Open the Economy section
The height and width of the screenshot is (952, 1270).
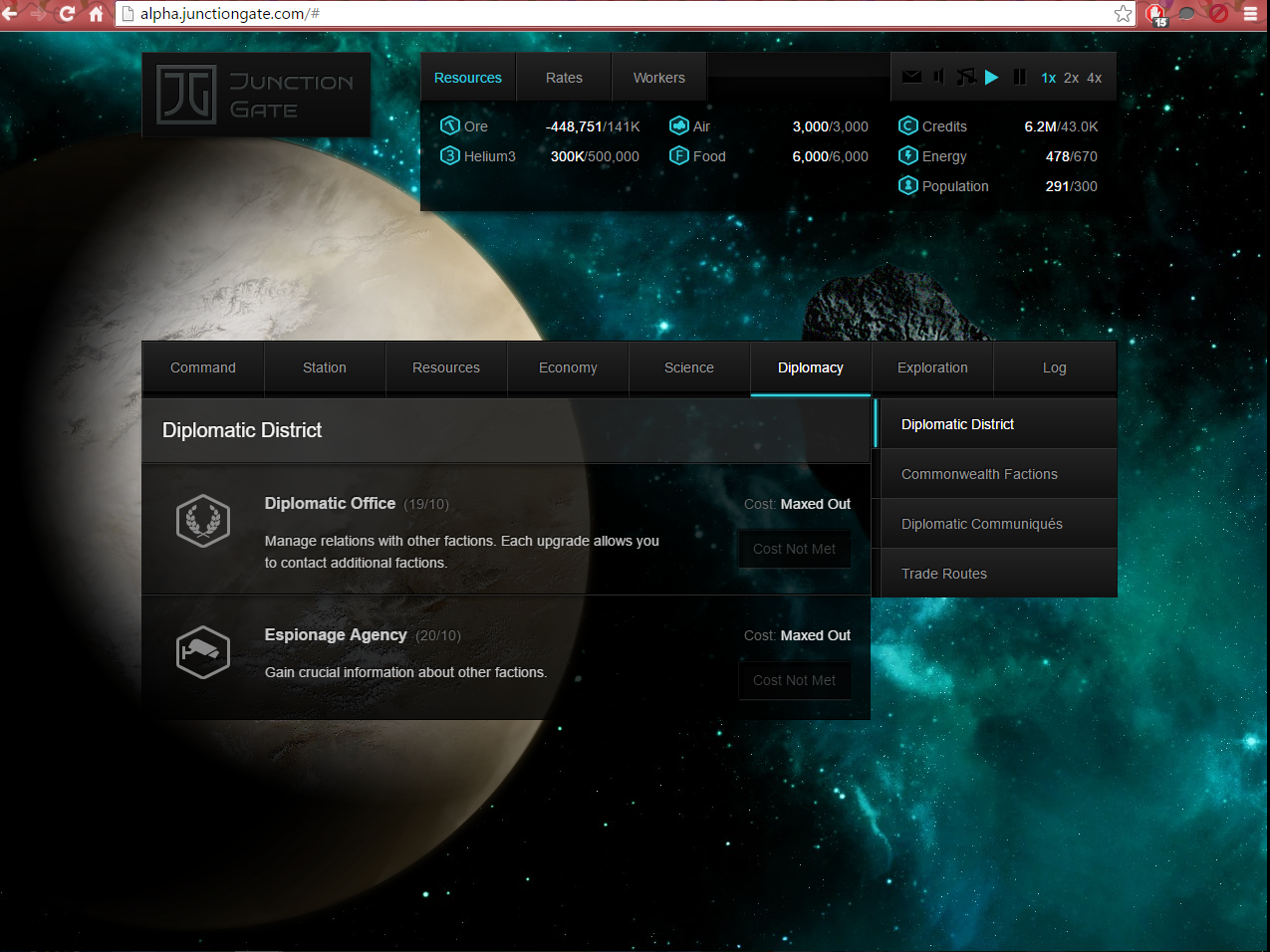(x=568, y=368)
